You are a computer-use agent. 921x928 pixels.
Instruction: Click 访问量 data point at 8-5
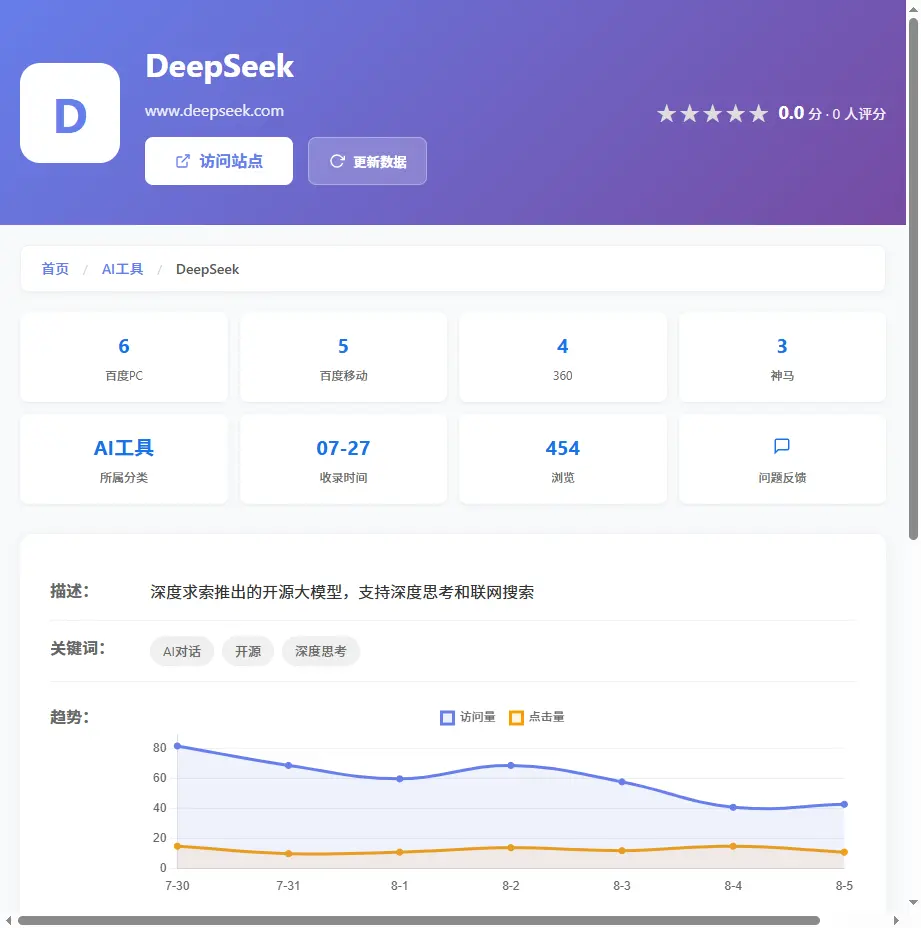(844, 804)
